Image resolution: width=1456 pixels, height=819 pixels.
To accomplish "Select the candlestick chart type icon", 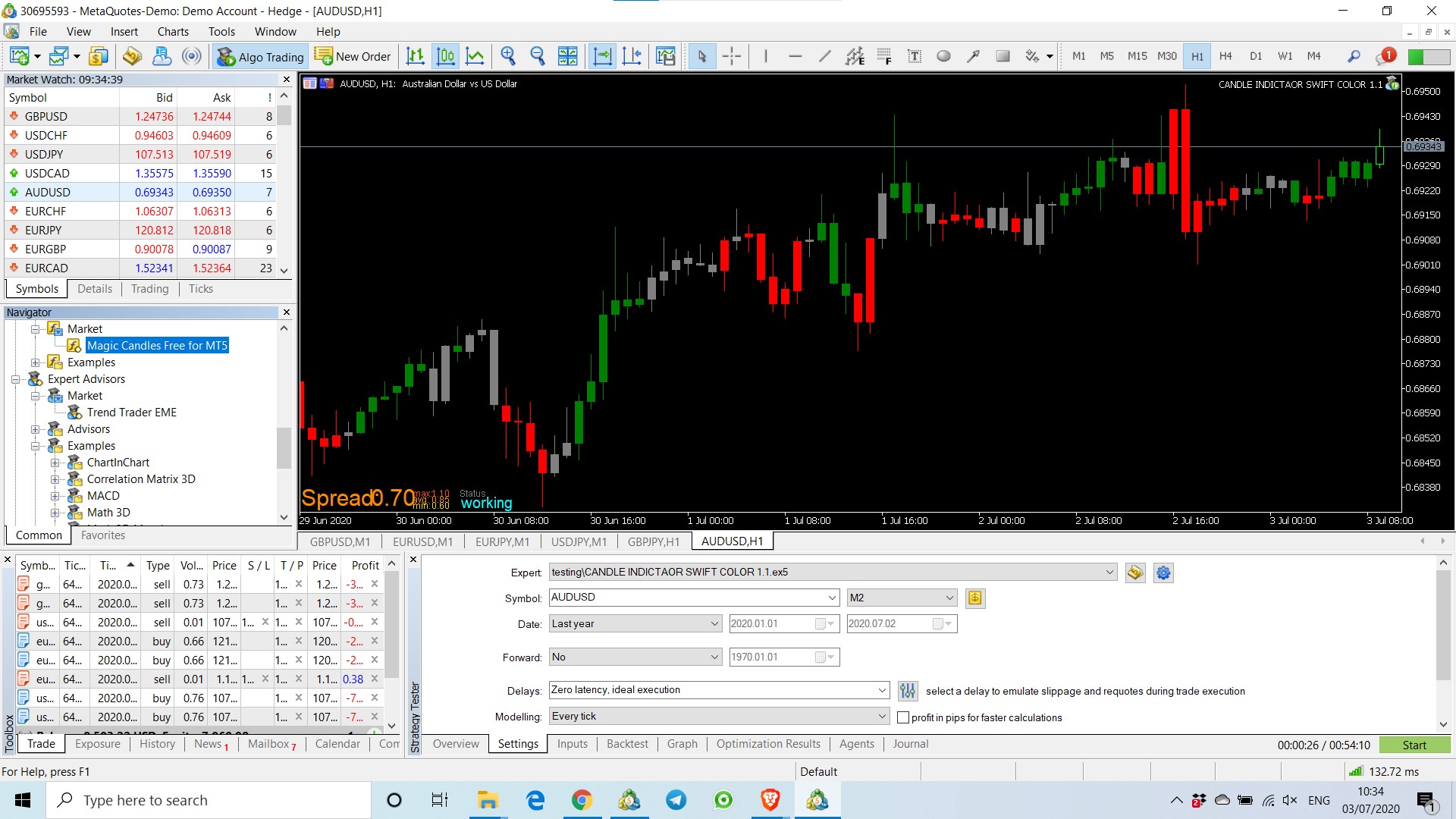I will pyautogui.click(x=446, y=56).
